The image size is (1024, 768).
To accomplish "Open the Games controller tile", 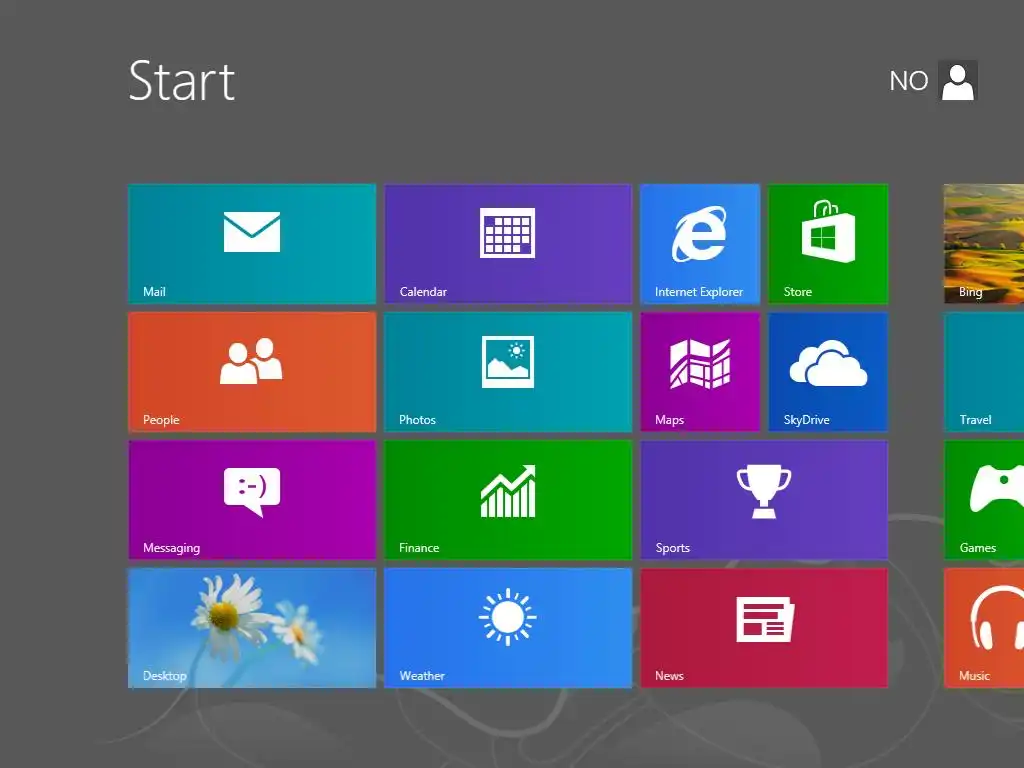I will coord(984,500).
